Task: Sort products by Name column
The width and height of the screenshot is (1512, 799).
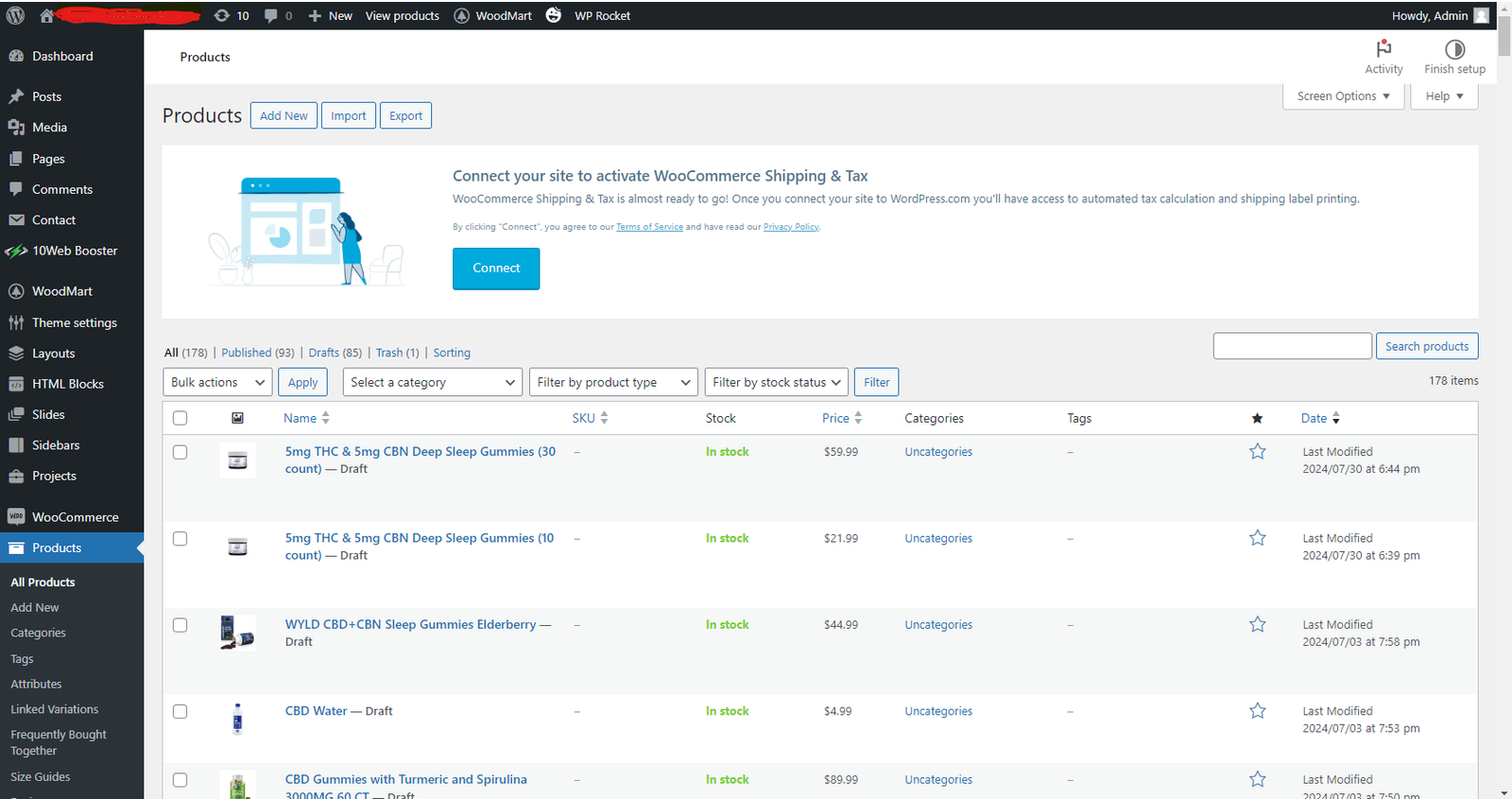Action: 306,418
